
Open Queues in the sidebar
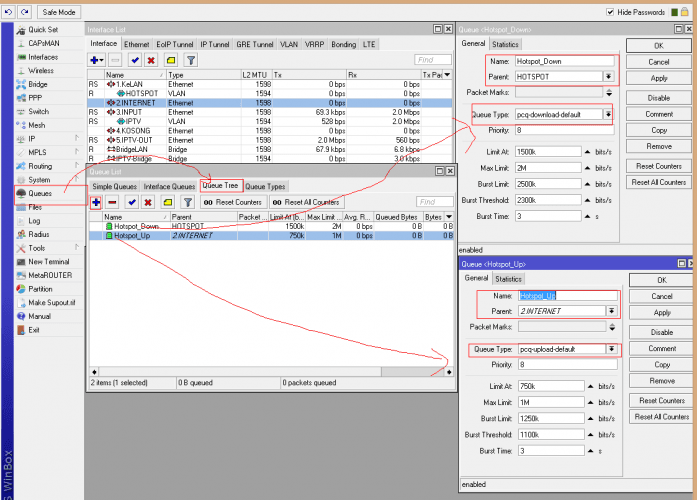point(40,193)
